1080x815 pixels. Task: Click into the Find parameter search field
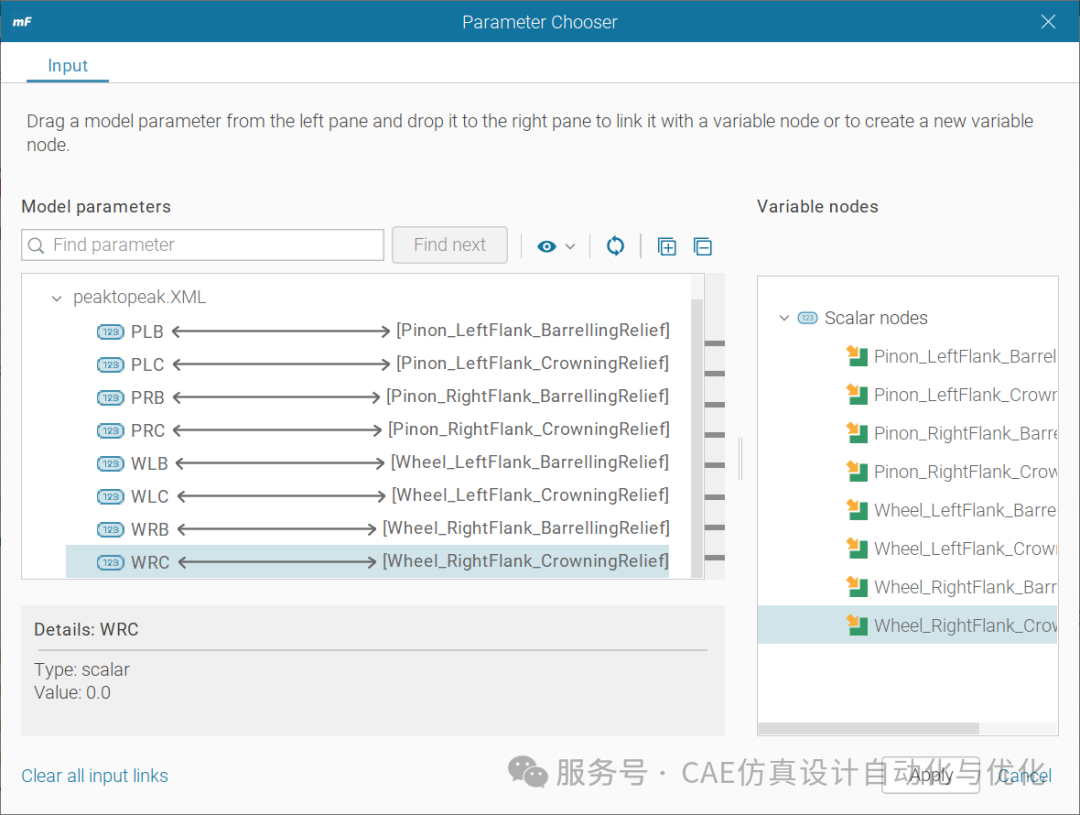coord(202,245)
